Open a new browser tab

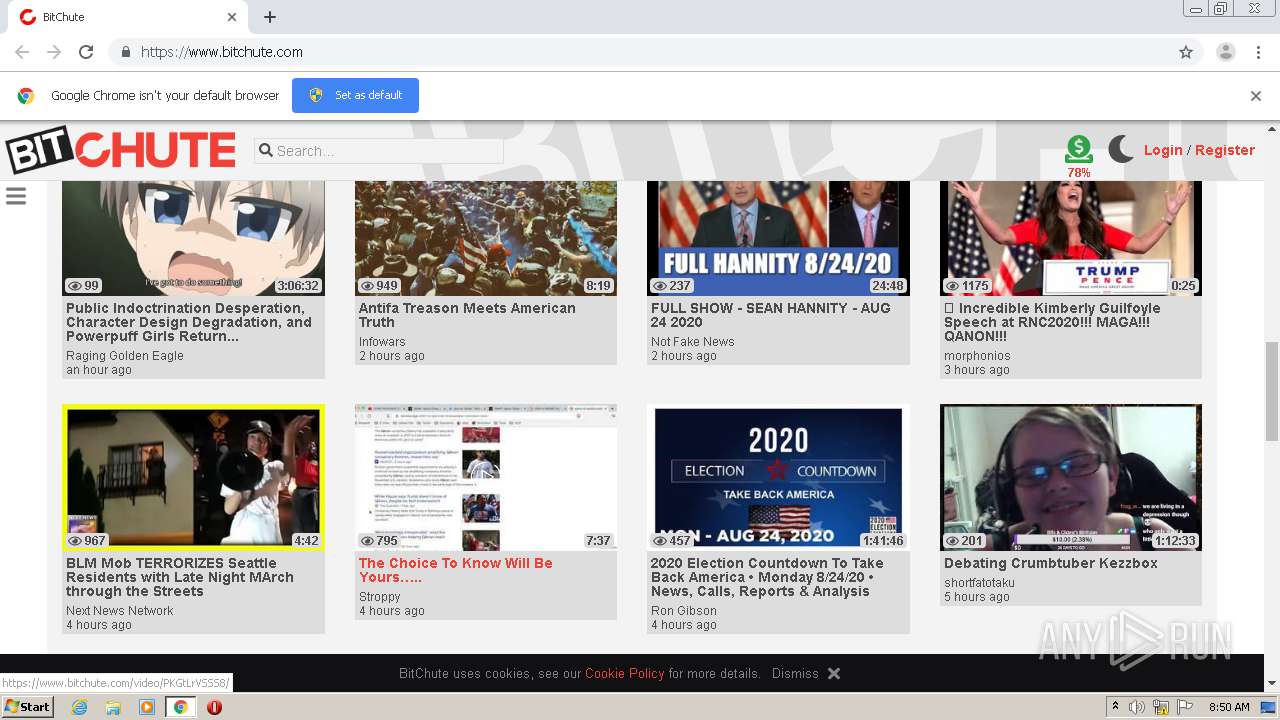pyautogui.click(x=270, y=17)
